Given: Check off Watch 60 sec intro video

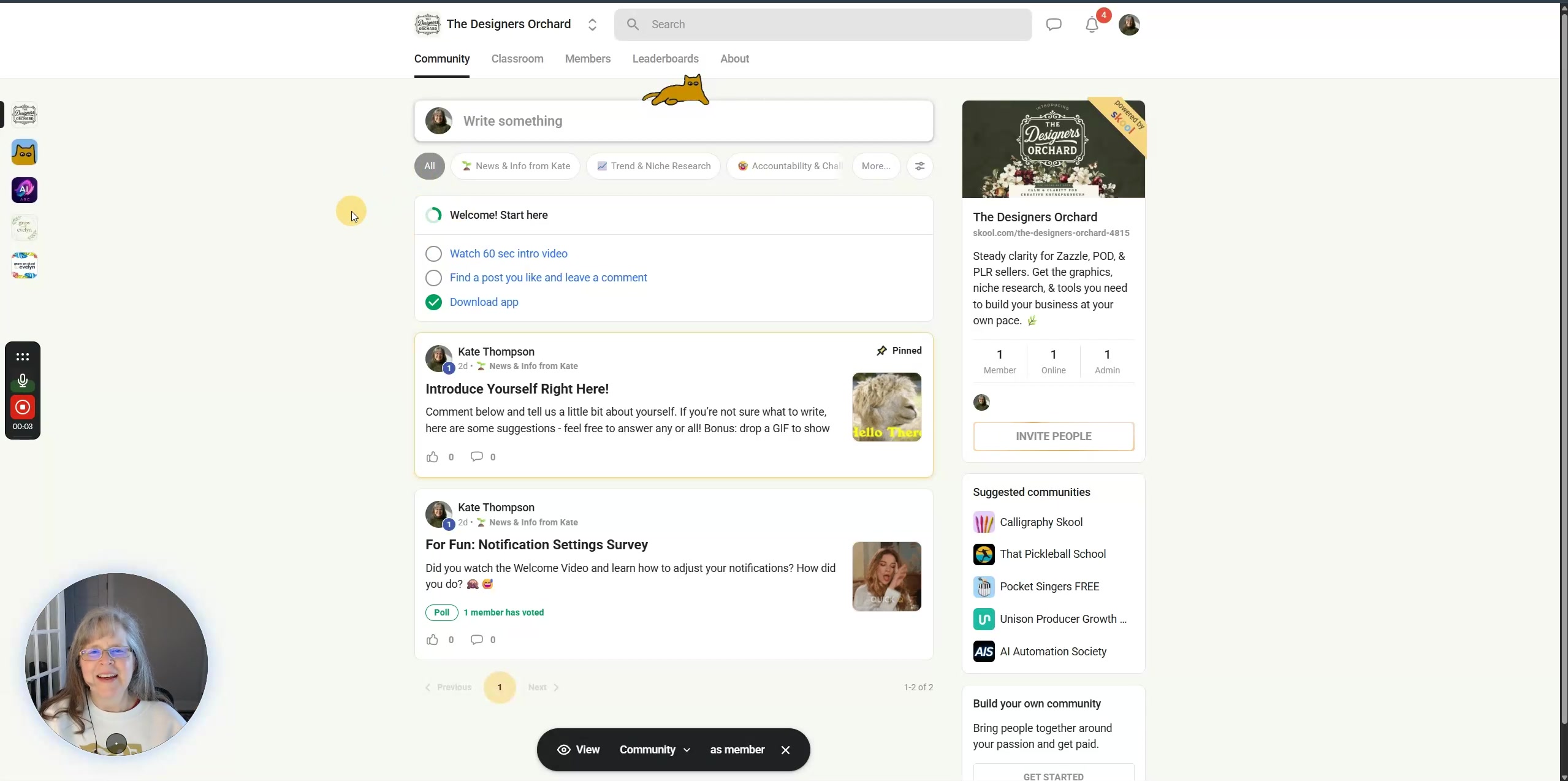Looking at the screenshot, I should coord(433,254).
